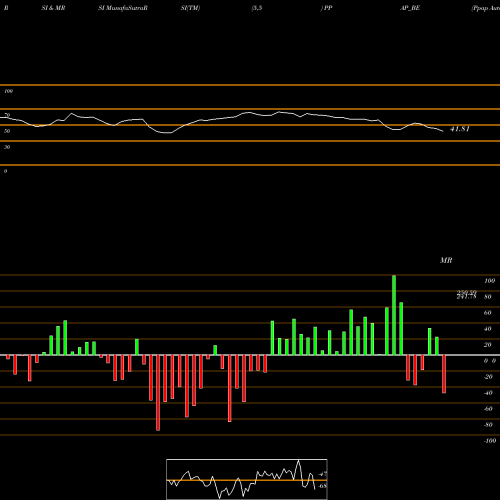This screenshot has height=500, width=500.
Task: Click the 'AP_BE' header text
Action: [410, 8]
